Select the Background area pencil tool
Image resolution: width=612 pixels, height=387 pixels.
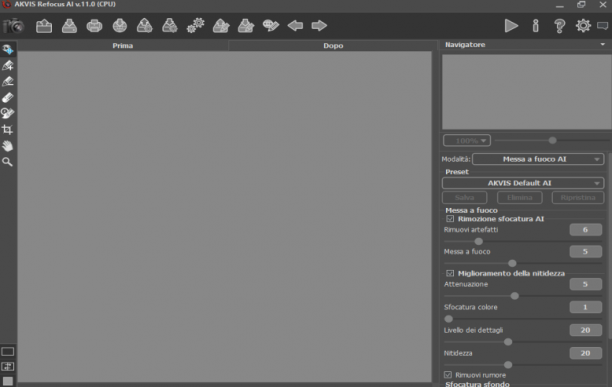[8, 81]
